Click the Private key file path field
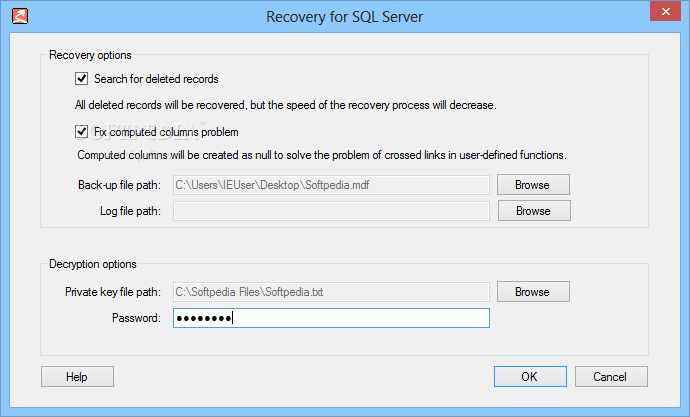690x417 pixels. (x=331, y=292)
